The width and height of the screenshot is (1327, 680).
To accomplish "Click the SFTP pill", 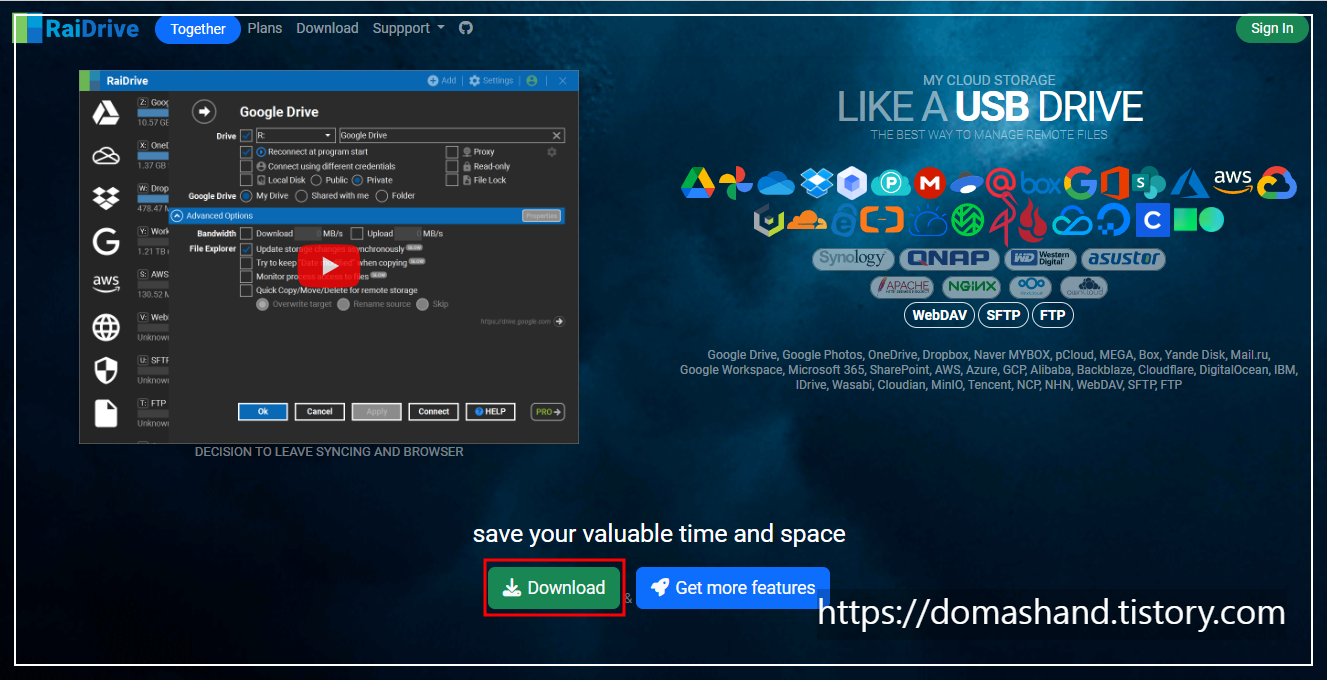I will [x=1003, y=315].
